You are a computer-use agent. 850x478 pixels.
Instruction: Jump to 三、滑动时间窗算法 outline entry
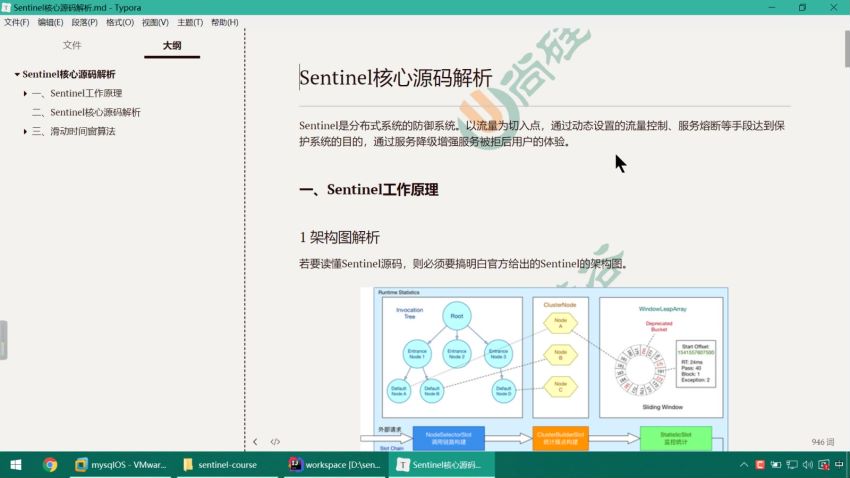click(x=74, y=131)
